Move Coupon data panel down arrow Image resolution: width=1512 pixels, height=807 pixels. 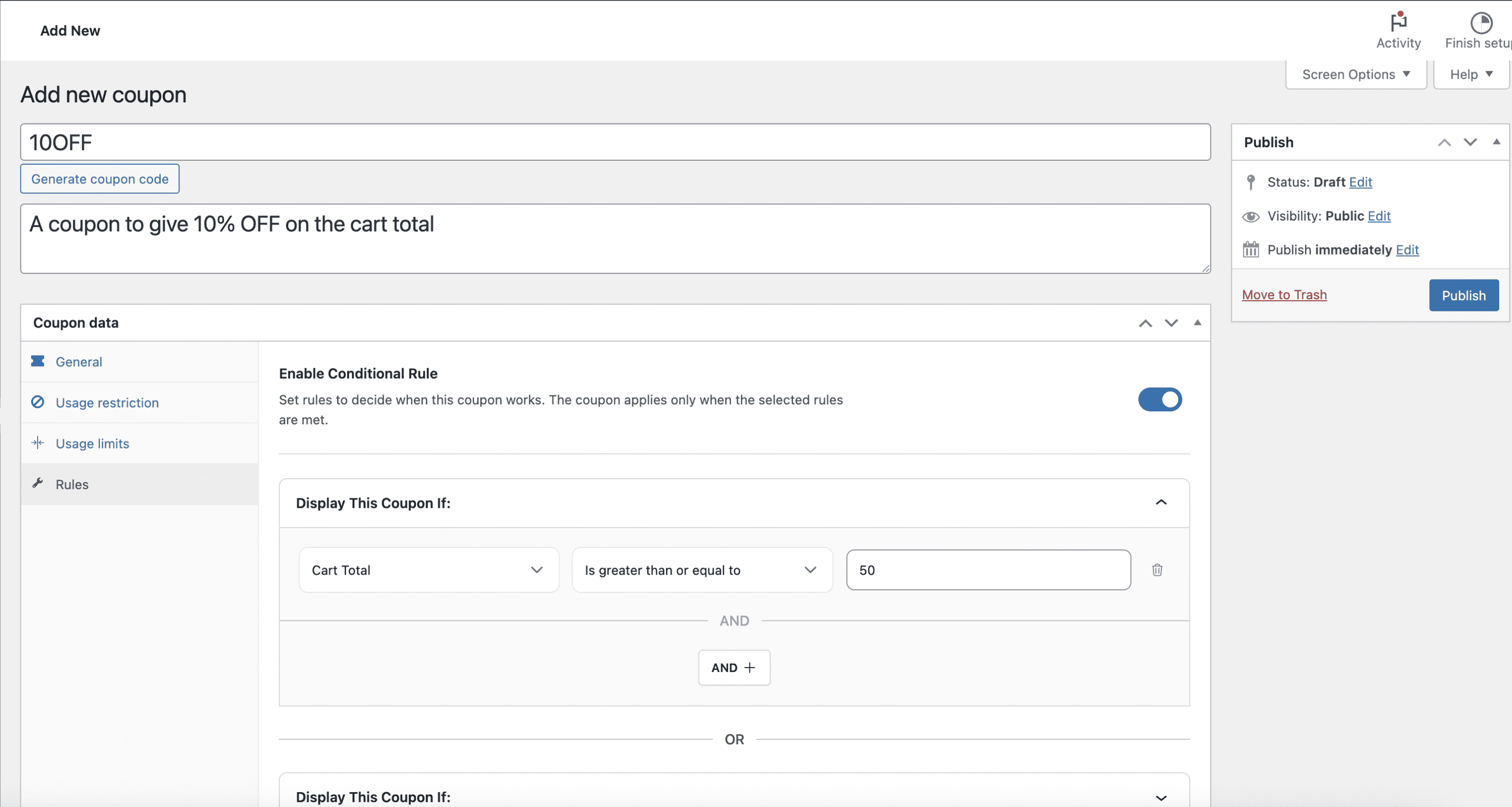tap(1171, 323)
